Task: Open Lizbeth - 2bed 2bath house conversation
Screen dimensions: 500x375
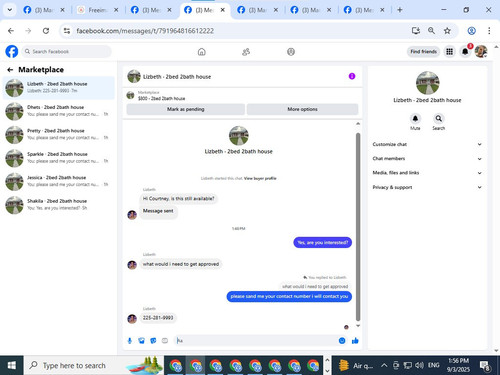Action: pyautogui.click(x=59, y=88)
